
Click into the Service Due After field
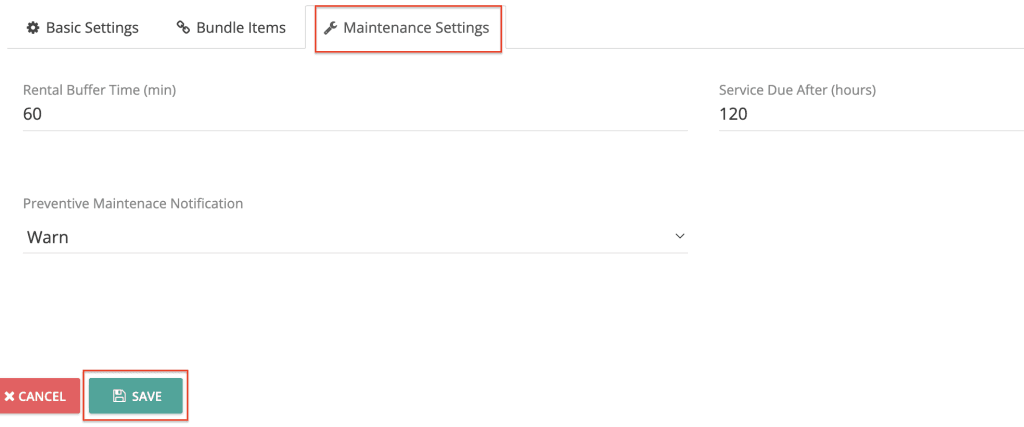[870, 114]
